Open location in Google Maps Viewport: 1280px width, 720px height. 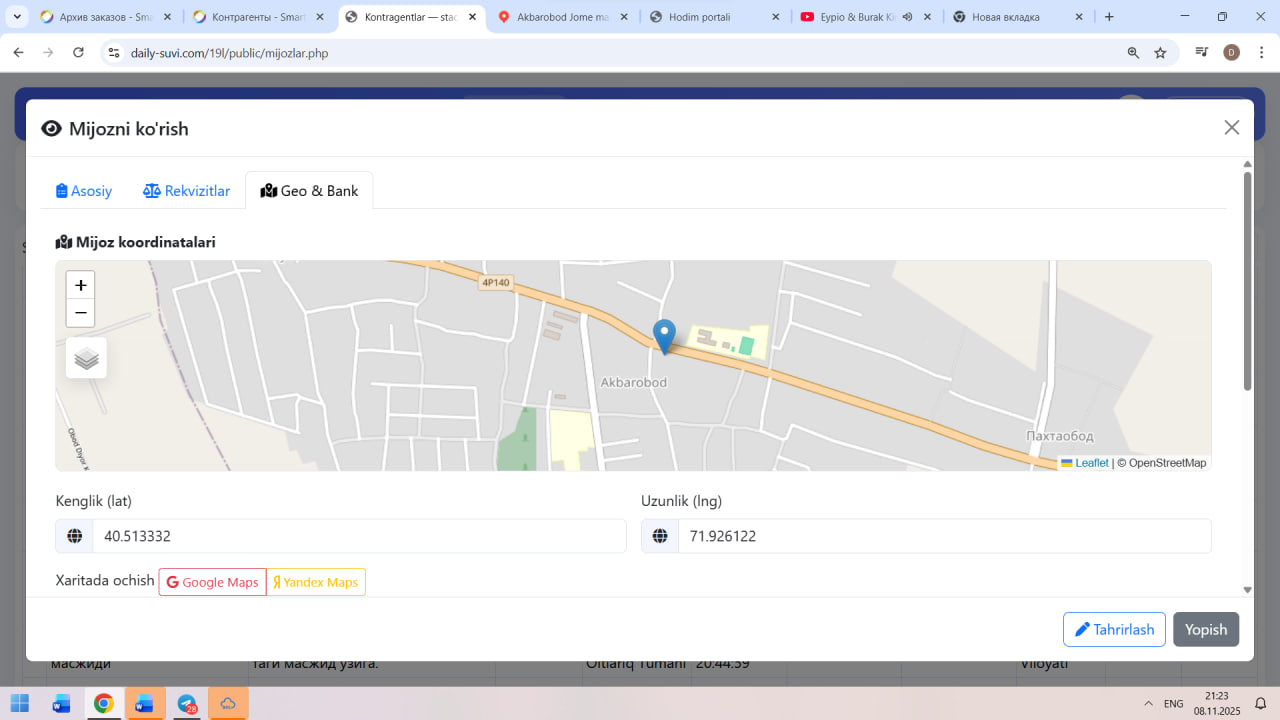click(x=212, y=582)
